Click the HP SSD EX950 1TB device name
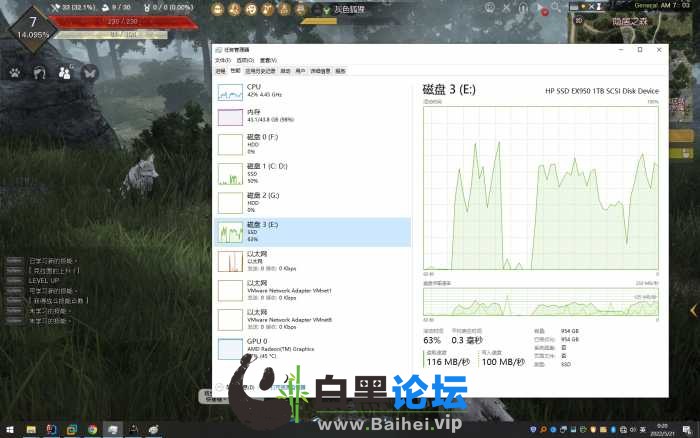The width and height of the screenshot is (700, 438). tap(602, 91)
